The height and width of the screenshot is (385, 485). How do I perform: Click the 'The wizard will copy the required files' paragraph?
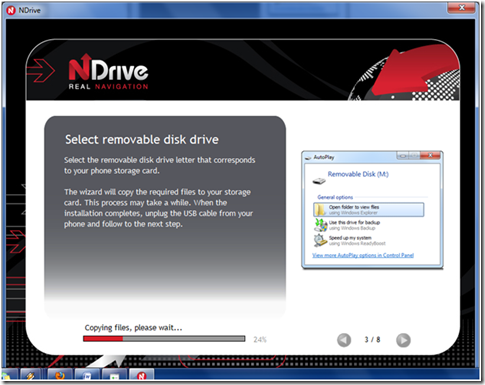pyautogui.click(x=158, y=208)
